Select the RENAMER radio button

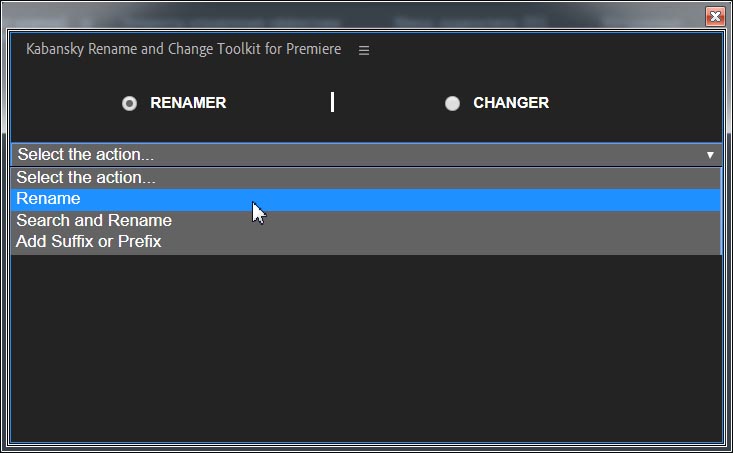(x=129, y=103)
